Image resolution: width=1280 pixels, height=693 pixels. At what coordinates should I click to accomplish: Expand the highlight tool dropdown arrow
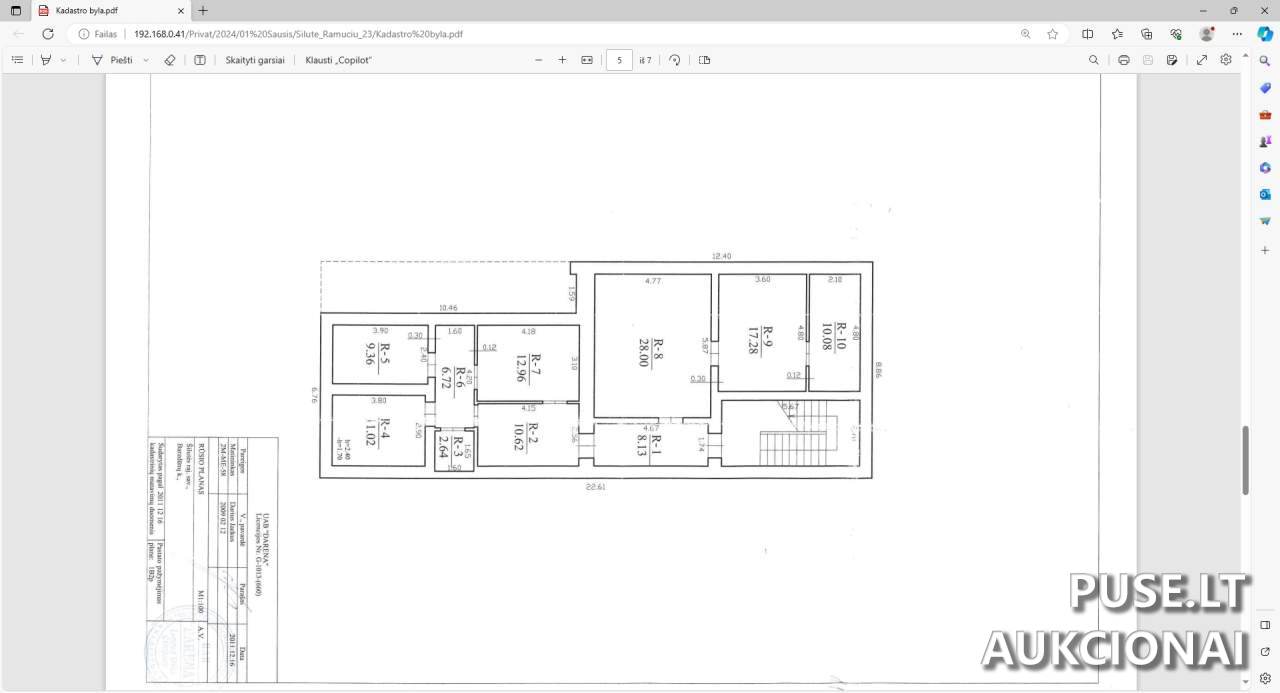(64, 60)
